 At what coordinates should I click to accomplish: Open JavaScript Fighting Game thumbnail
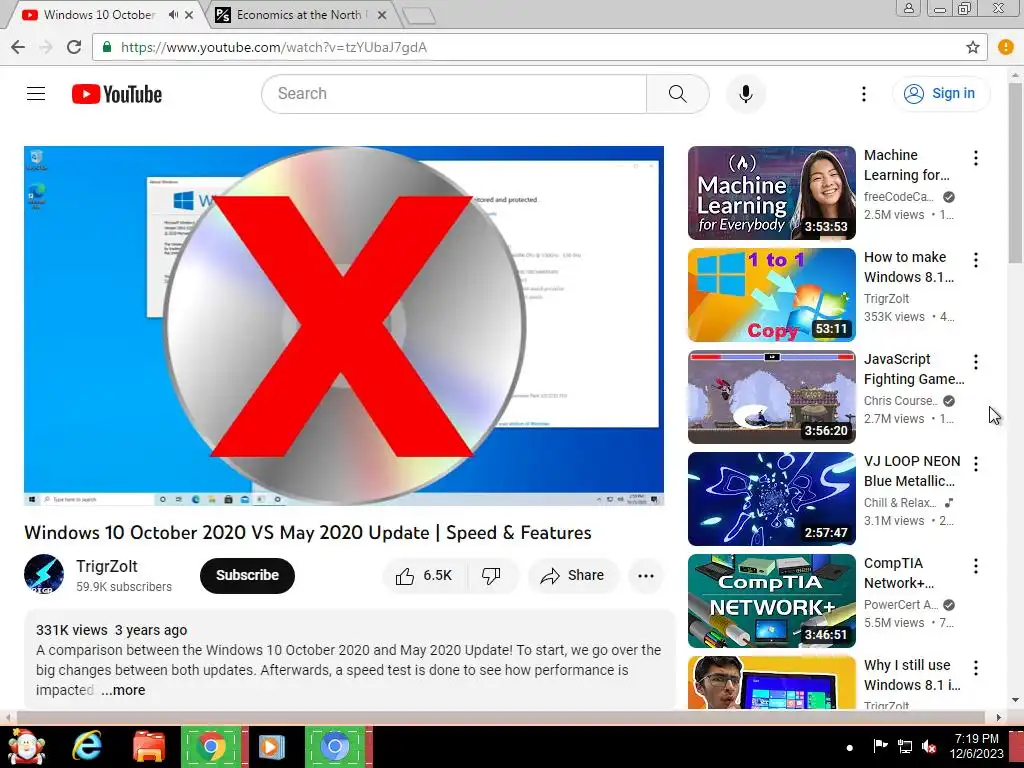(771, 396)
